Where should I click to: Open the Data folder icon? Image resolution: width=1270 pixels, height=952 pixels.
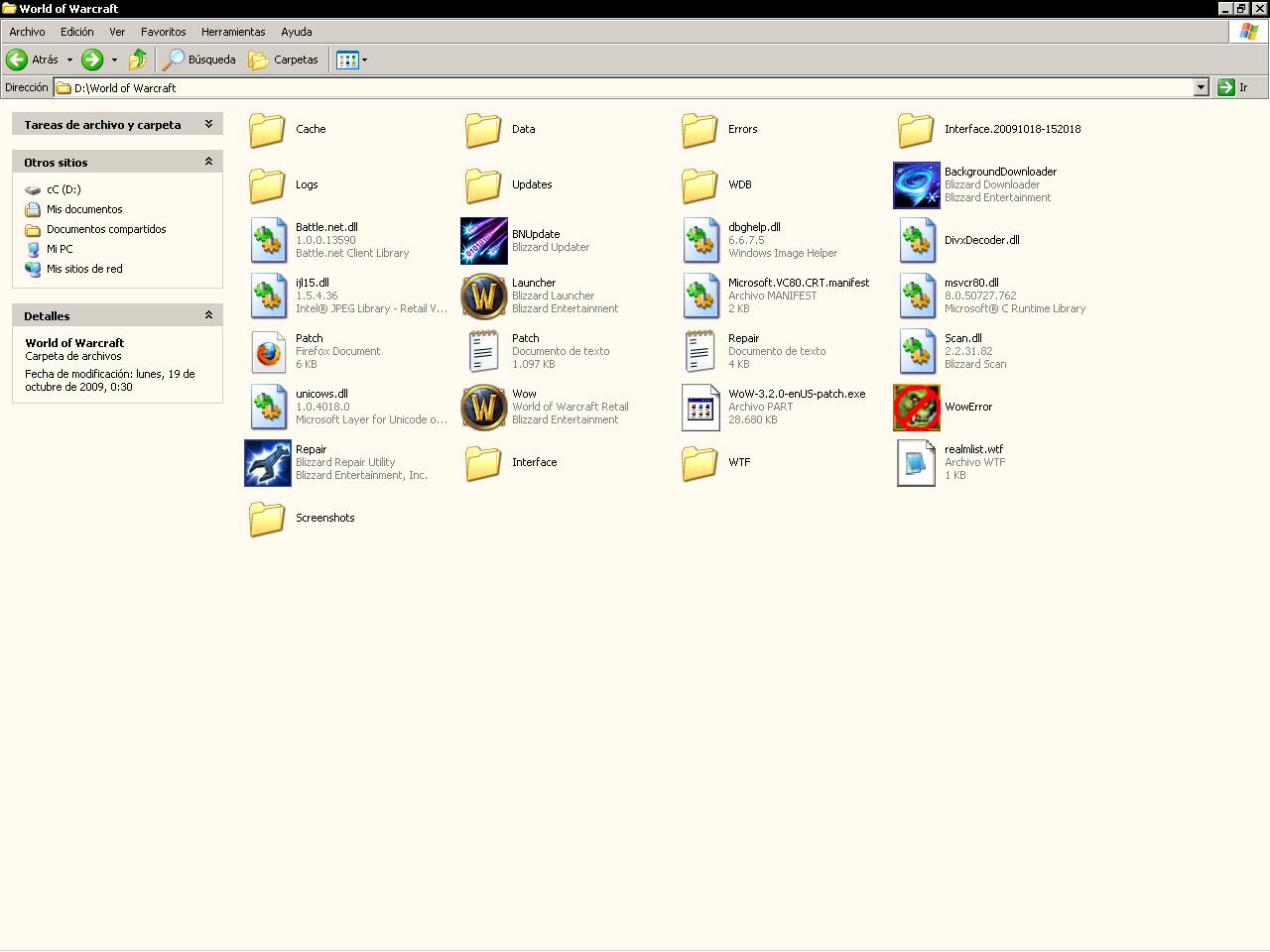pyautogui.click(x=483, y=130)
